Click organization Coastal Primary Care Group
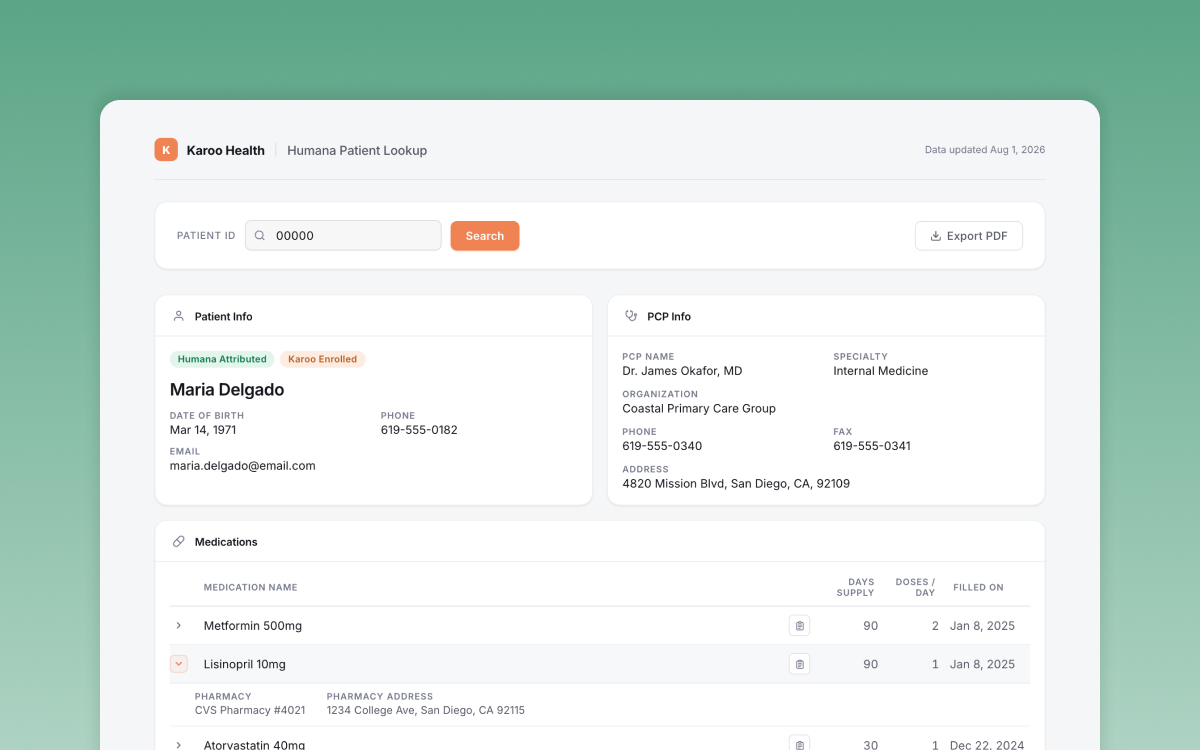The width and height of the screenshot is (1200, 750). tap(699, 409)
